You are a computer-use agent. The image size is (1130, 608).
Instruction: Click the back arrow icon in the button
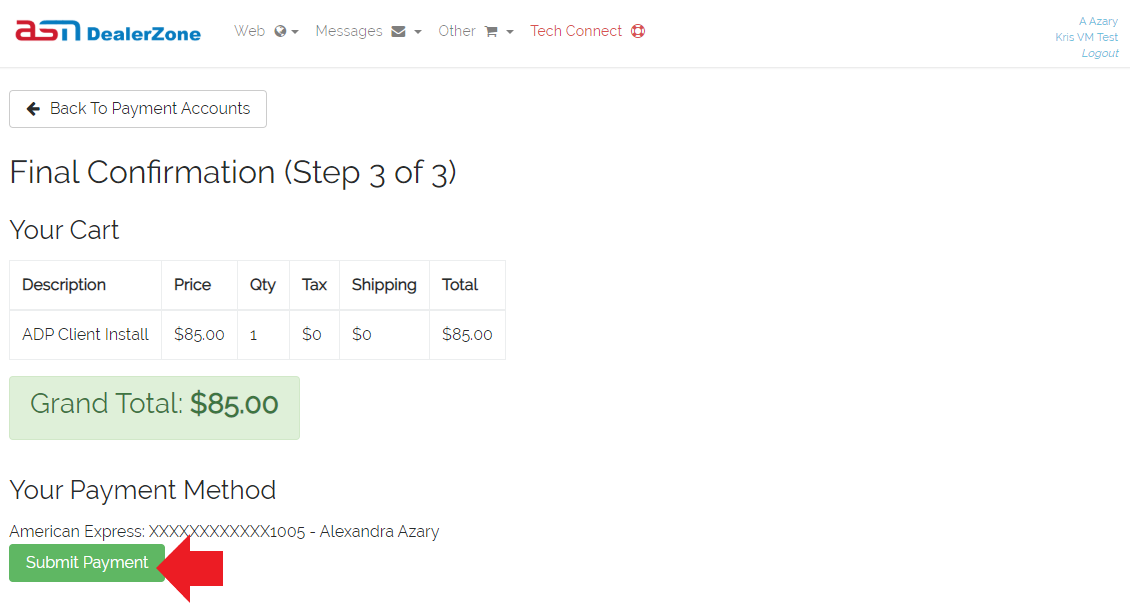pyautogui.click(x=33, y=109)
